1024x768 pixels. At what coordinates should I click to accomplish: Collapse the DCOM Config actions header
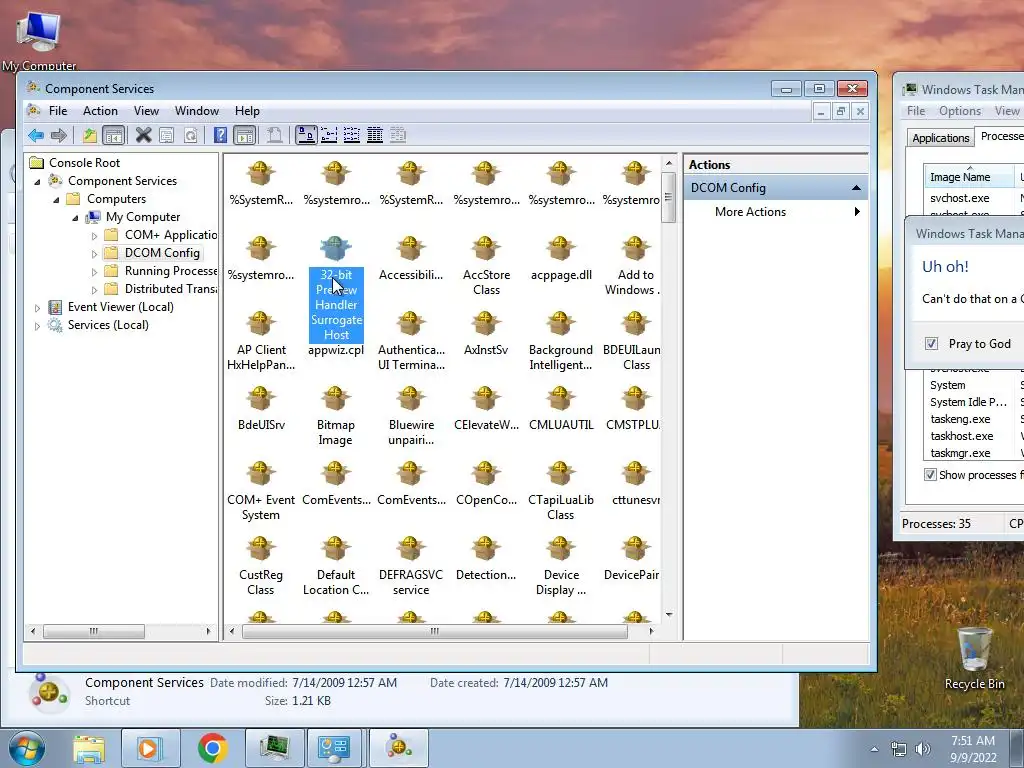(856, 188)
